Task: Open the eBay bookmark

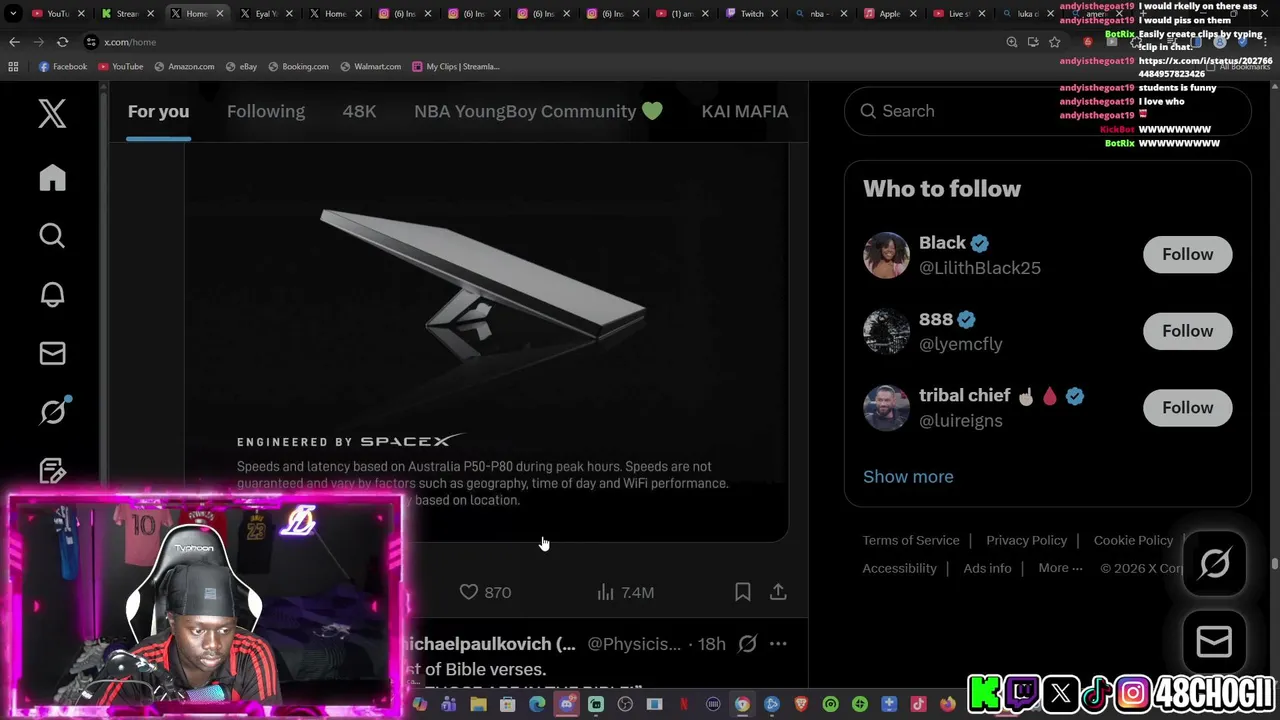Action: pyautogui.click(x=242, y=66)
